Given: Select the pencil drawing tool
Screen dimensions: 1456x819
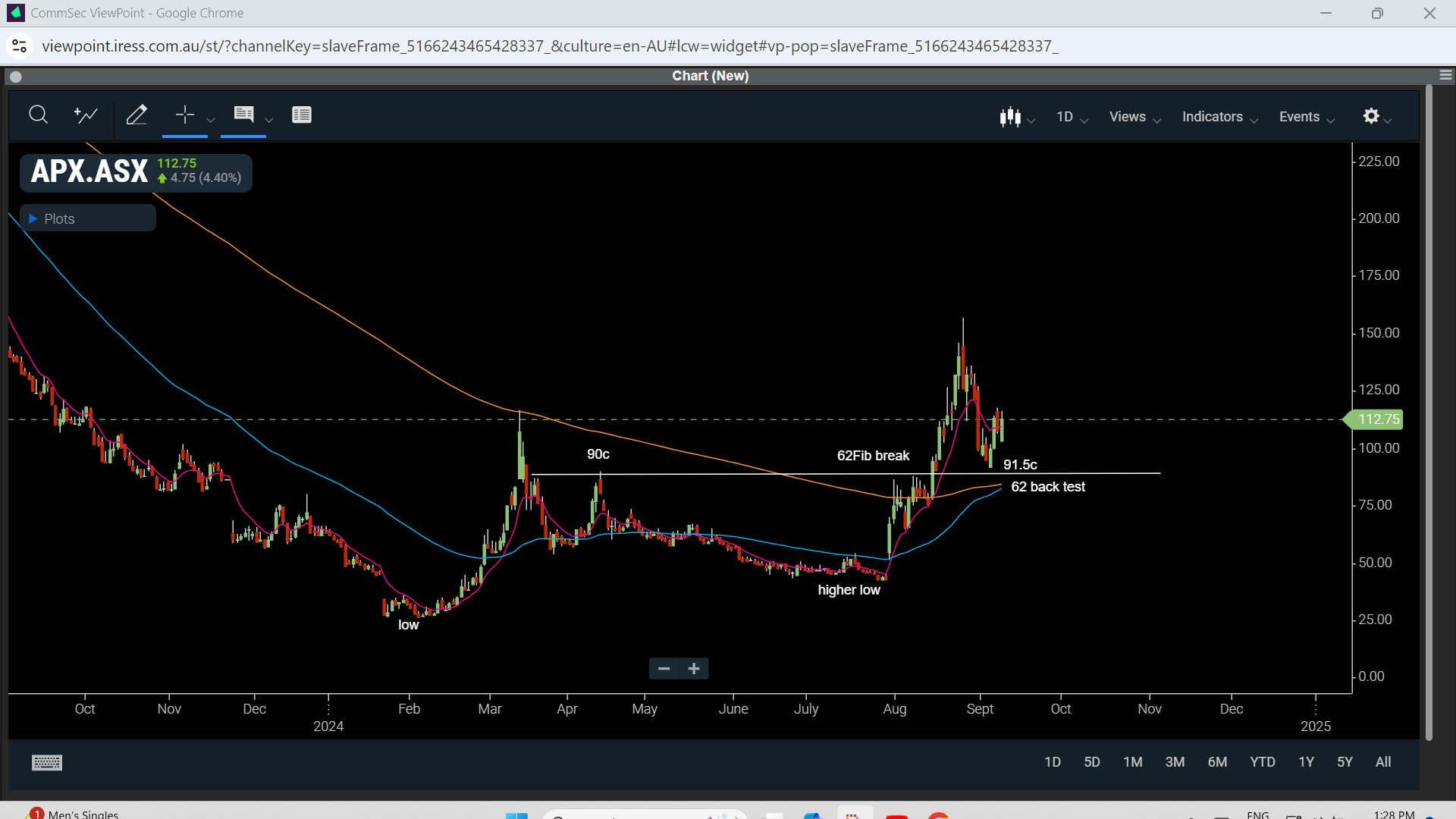Looking at the screenshot, I should click(x=136, y=115).
